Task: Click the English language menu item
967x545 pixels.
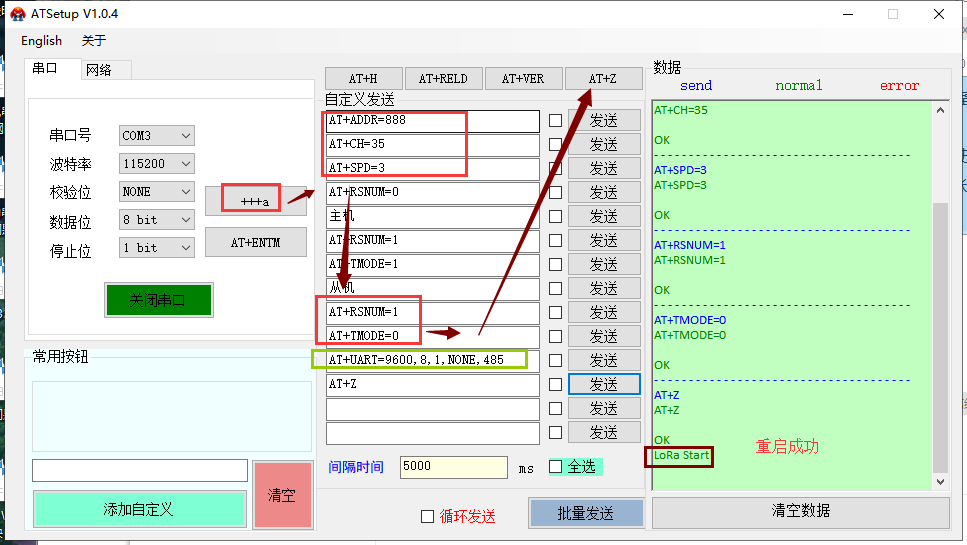Action: tap(41, 41)
